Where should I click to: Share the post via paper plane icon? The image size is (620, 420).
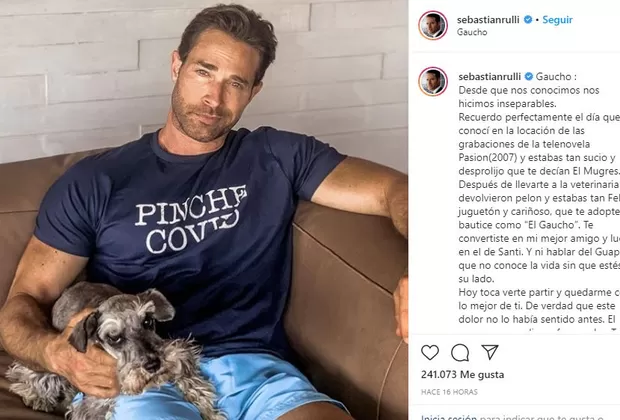click(x=490, y=352)
